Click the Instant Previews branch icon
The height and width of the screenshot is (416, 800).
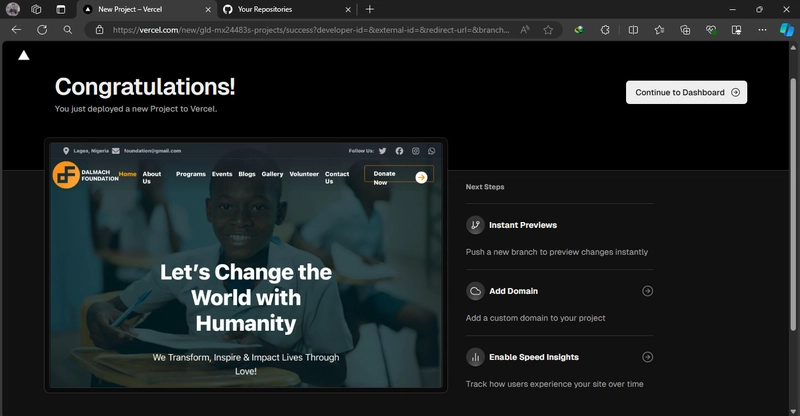pos(475,225)
